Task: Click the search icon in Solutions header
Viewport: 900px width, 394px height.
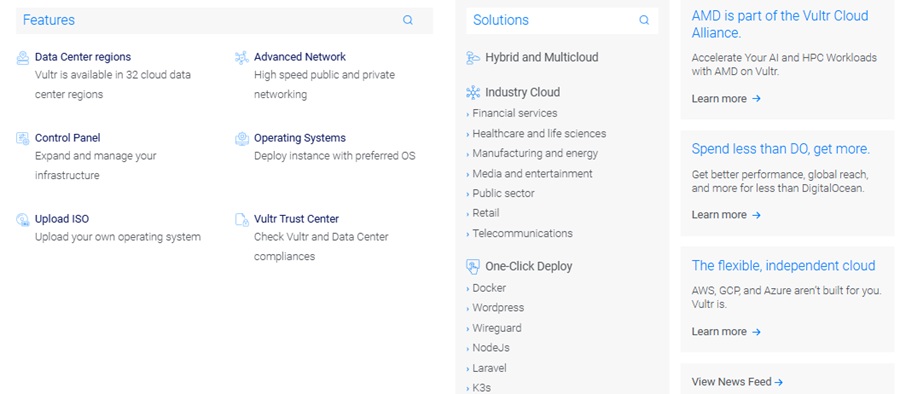Action: [644, 20]
